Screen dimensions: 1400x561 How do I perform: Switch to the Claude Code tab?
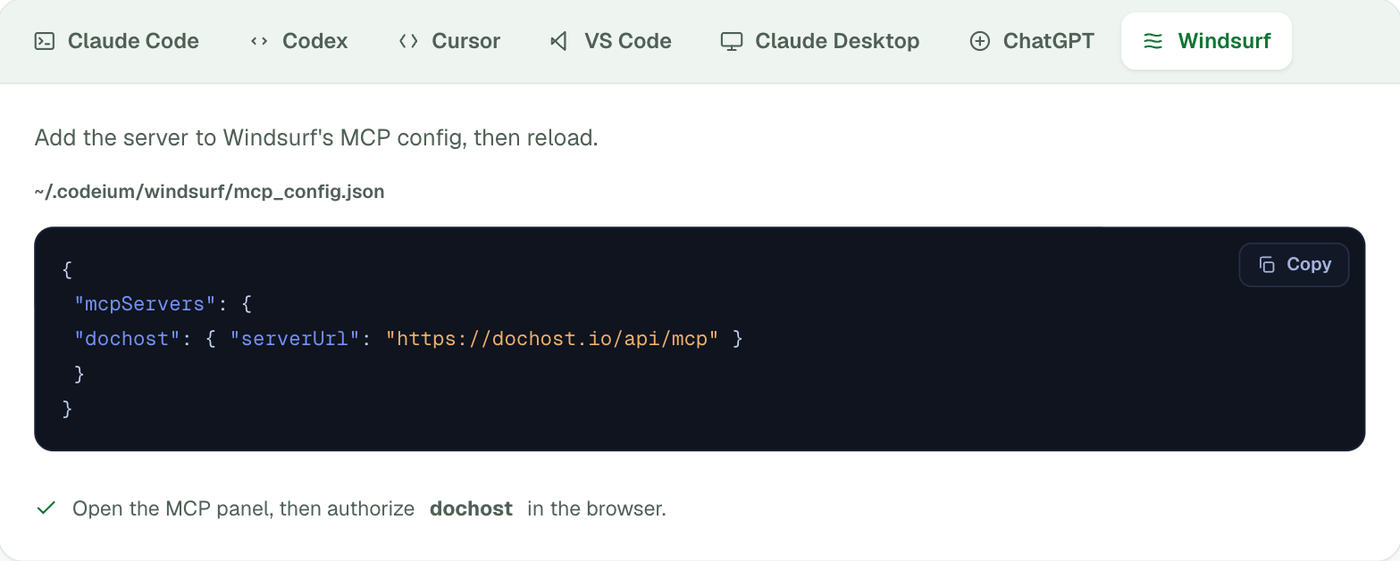pyautogui.click(x=116, y=41)
